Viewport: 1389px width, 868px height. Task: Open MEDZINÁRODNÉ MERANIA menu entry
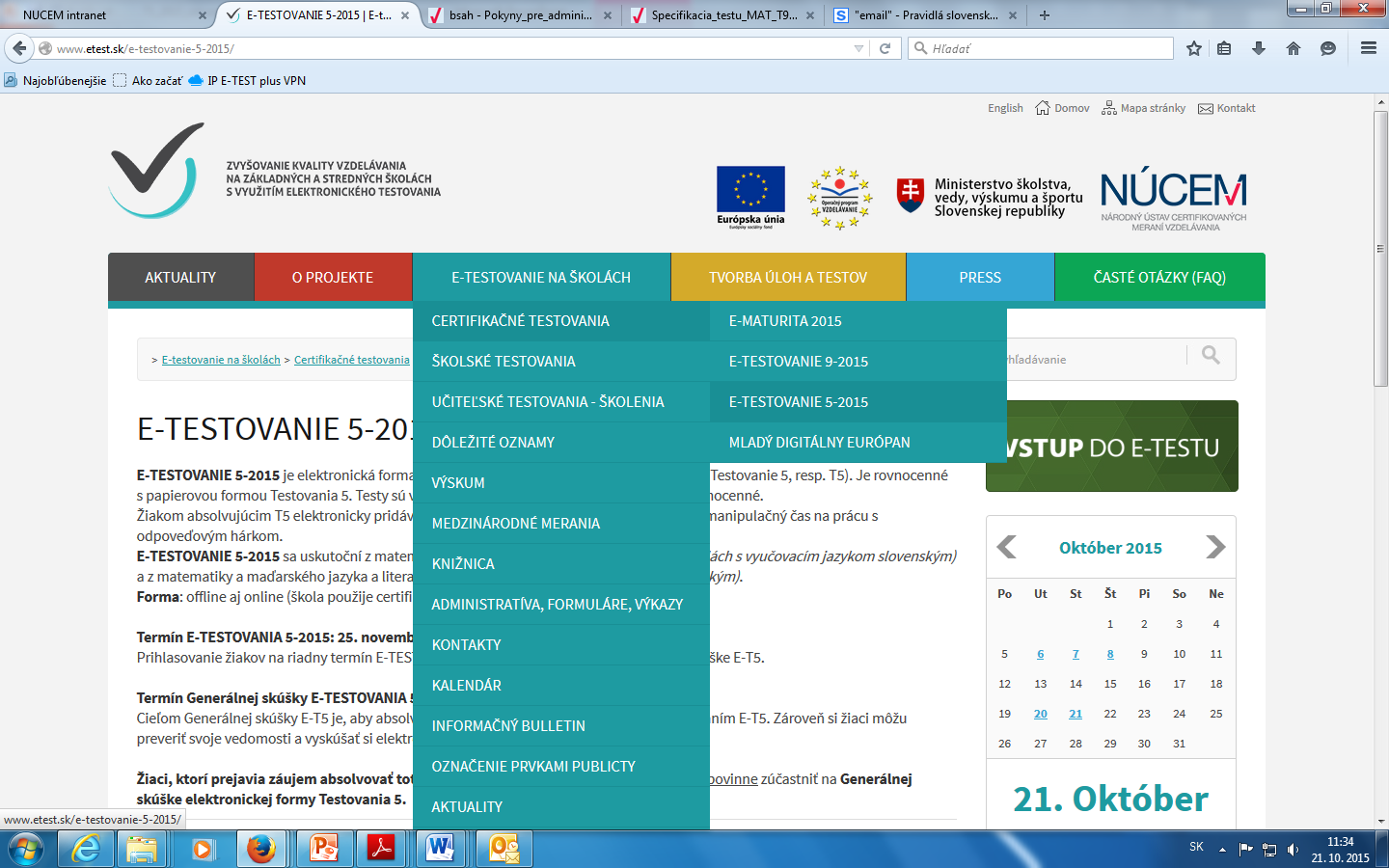[x=561, y=523]
